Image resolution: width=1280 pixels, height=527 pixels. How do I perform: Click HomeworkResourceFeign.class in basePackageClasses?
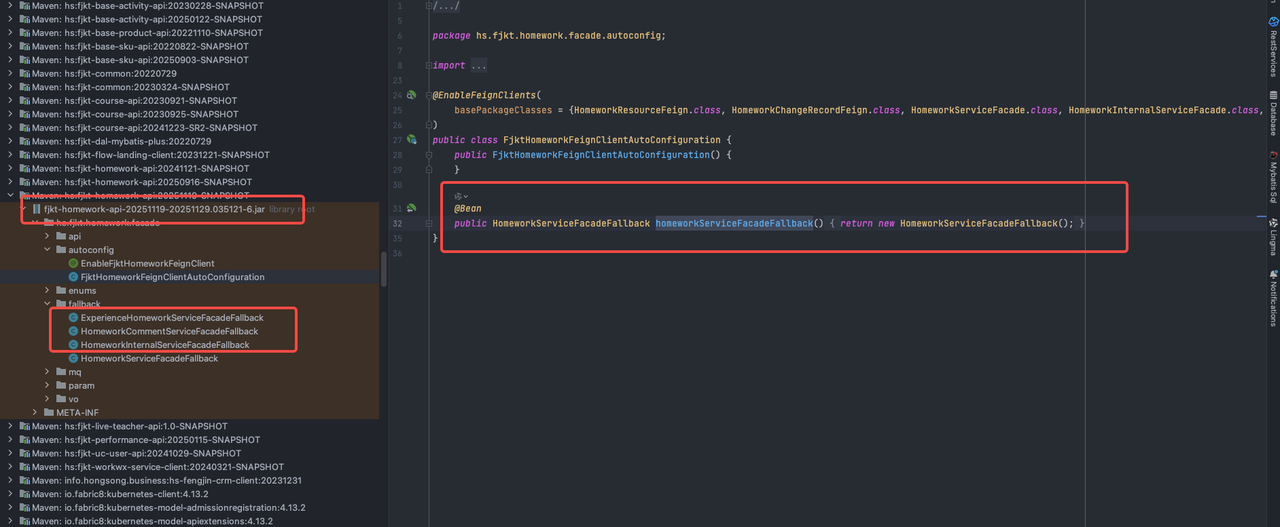pos(650,109)
